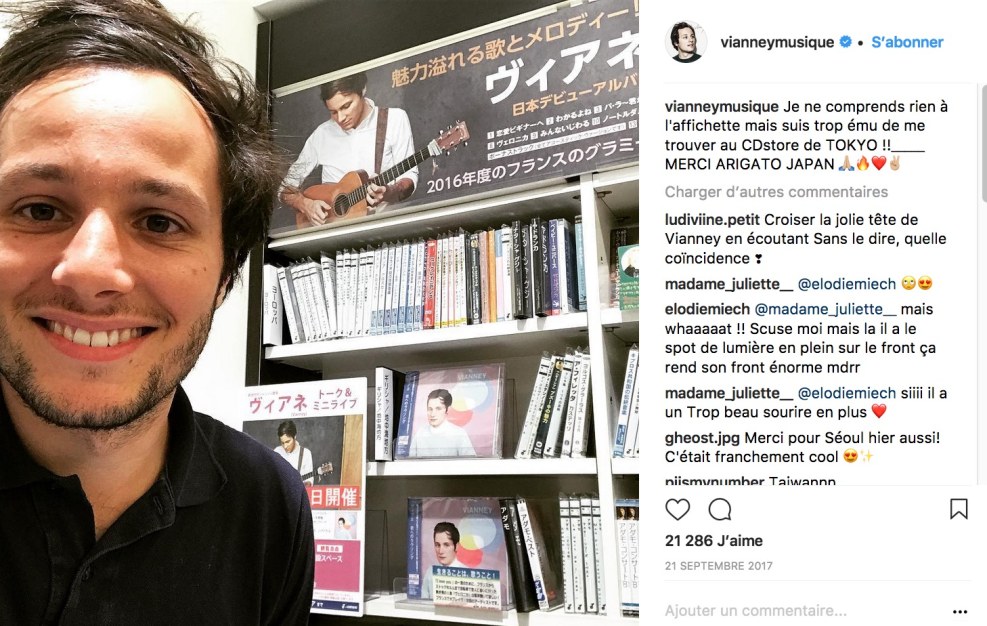Click the verified badge next to vianneymusique
This screenshot has height=626, width=987.
[845, 42]
